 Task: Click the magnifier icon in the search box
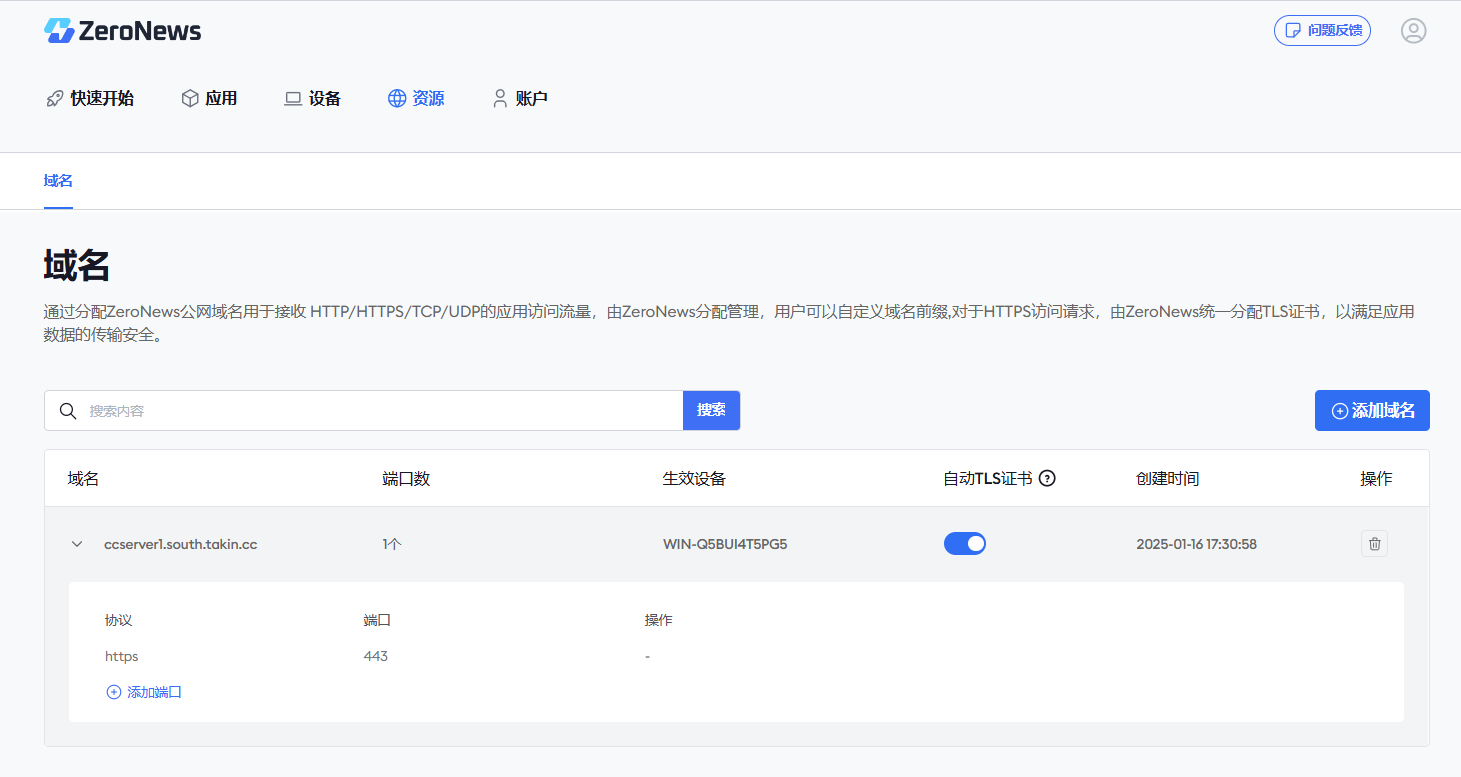(68, 411)
